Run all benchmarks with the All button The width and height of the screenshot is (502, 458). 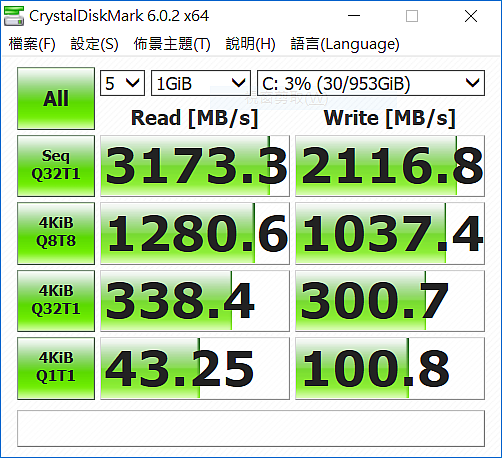(x=56, y=98)
